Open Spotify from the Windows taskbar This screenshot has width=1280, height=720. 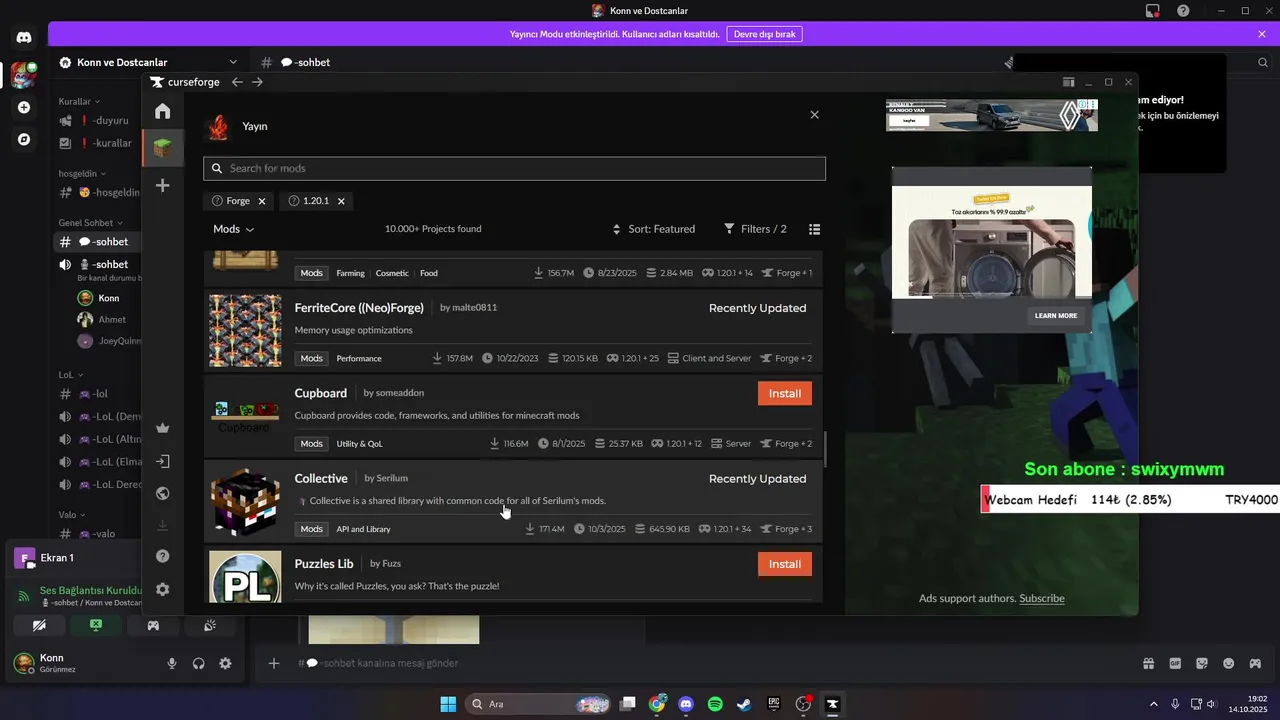(x=715, y=704)
